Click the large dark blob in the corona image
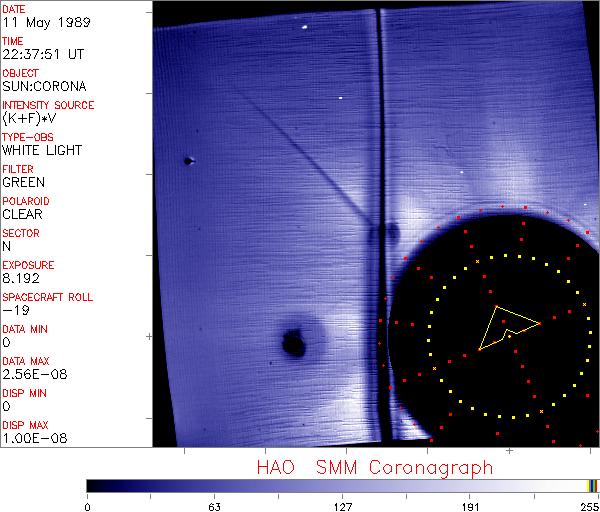 294,344
